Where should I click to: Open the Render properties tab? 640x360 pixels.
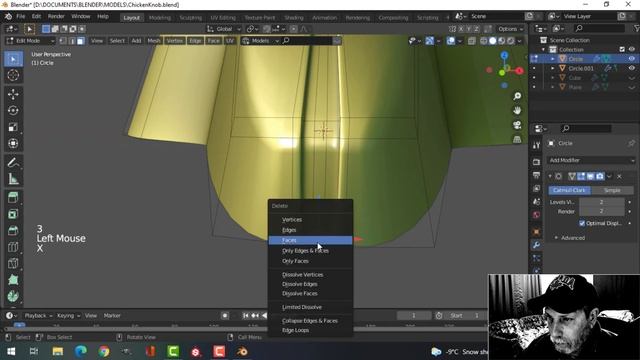point(536,162)
